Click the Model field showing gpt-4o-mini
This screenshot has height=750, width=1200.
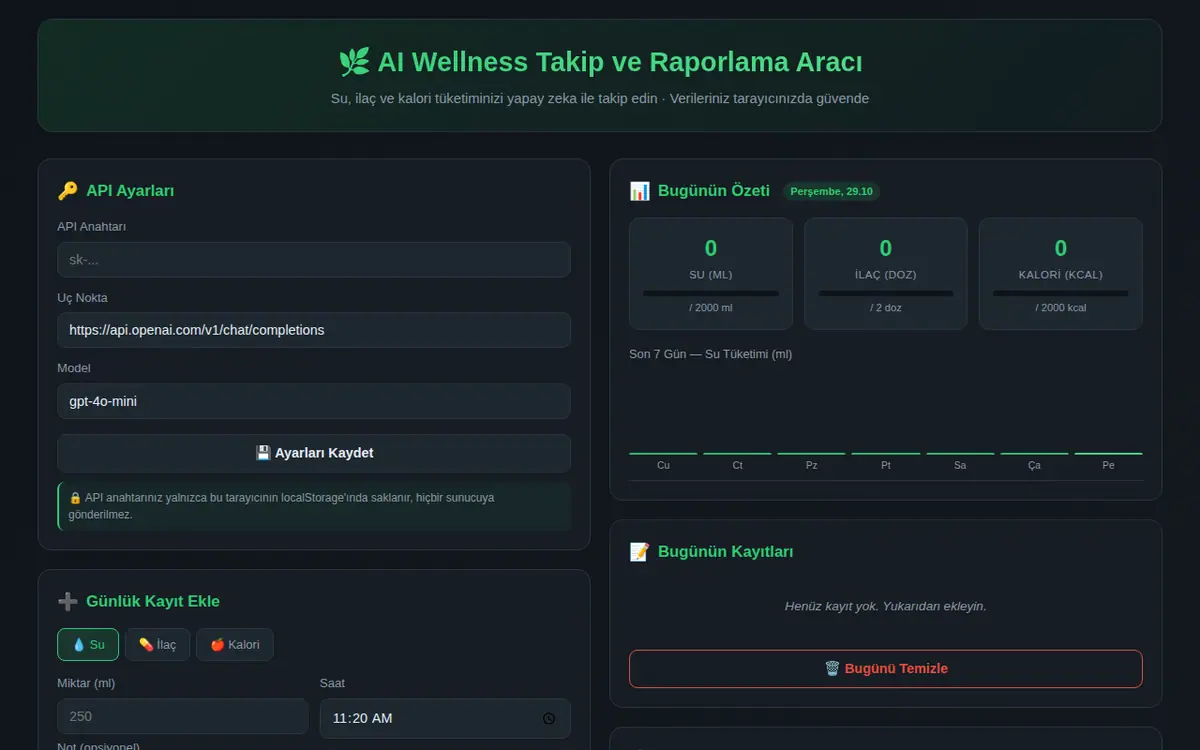(x=314, y=401)
